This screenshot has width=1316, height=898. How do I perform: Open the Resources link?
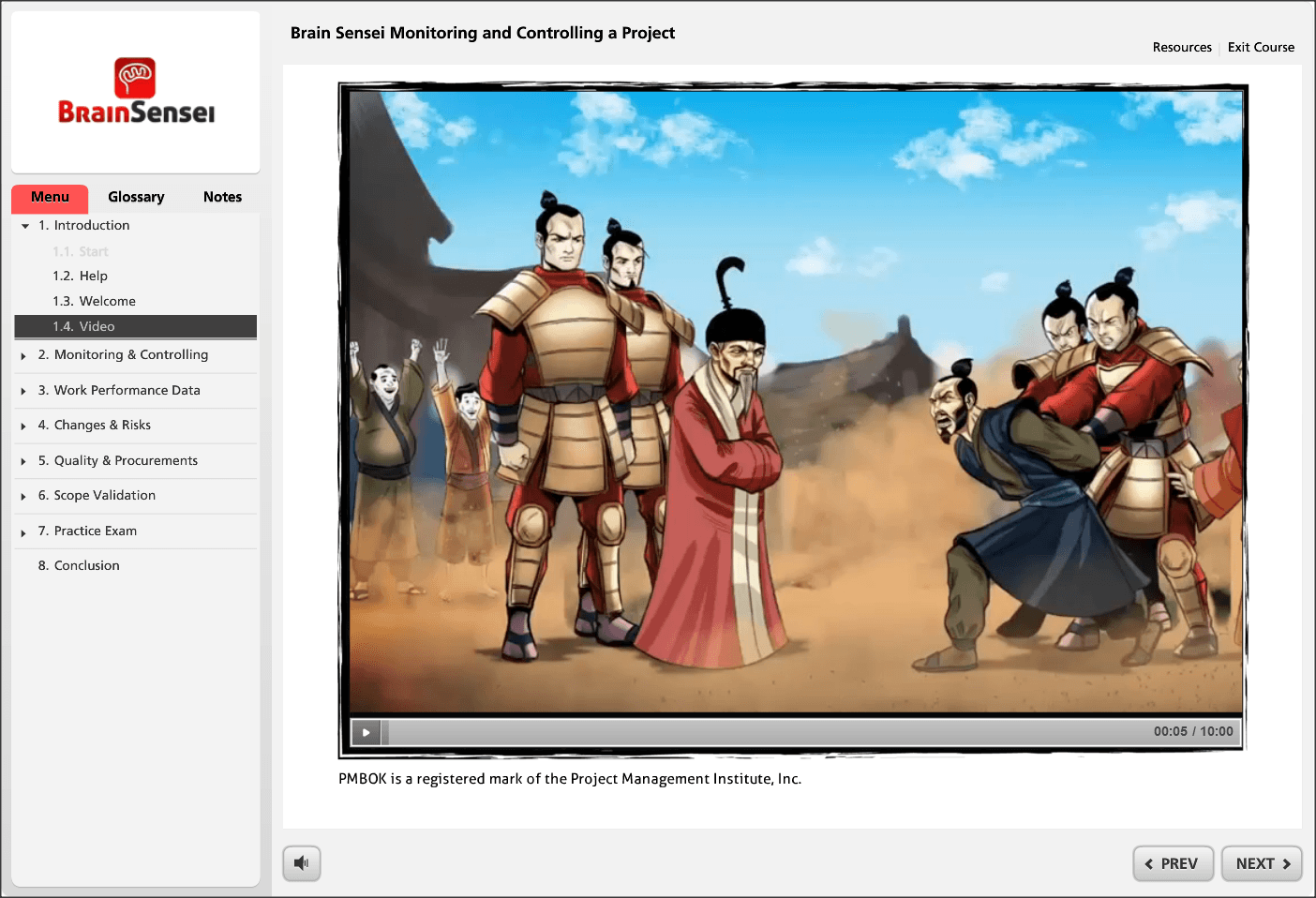coord(1181,47)
